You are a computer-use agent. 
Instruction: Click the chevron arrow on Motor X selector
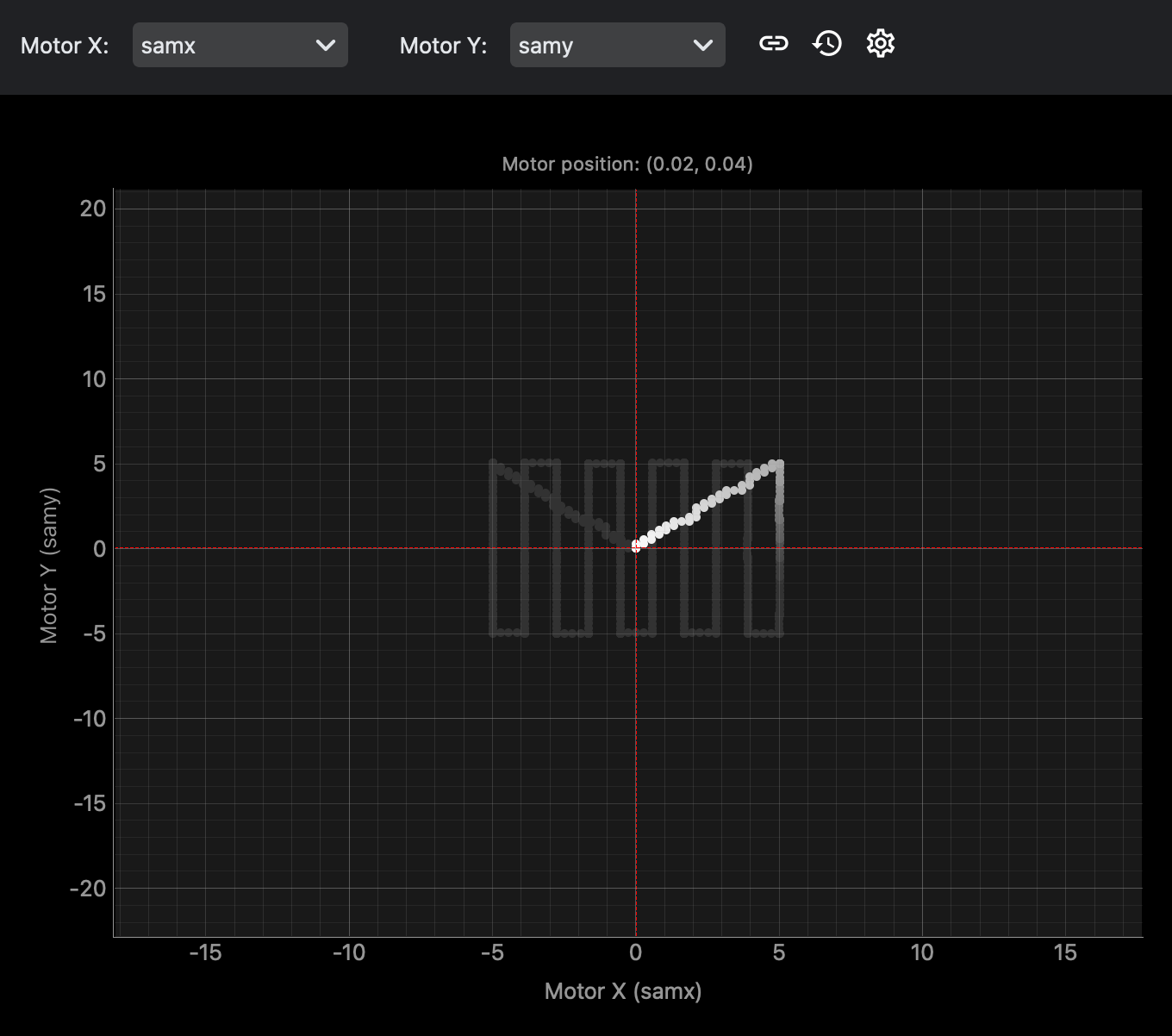[326, 46]
